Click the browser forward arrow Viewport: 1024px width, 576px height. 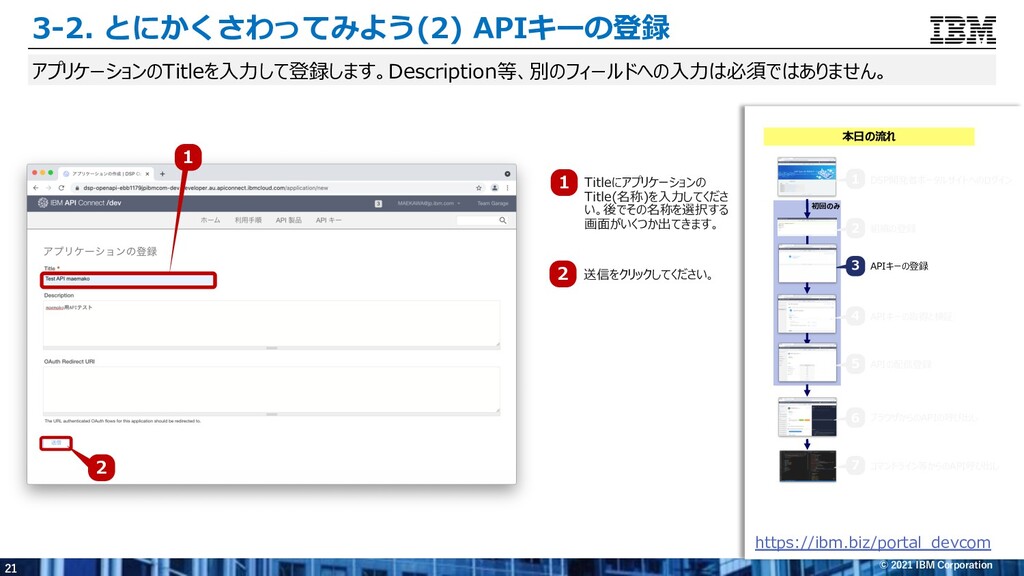point(48,188)
